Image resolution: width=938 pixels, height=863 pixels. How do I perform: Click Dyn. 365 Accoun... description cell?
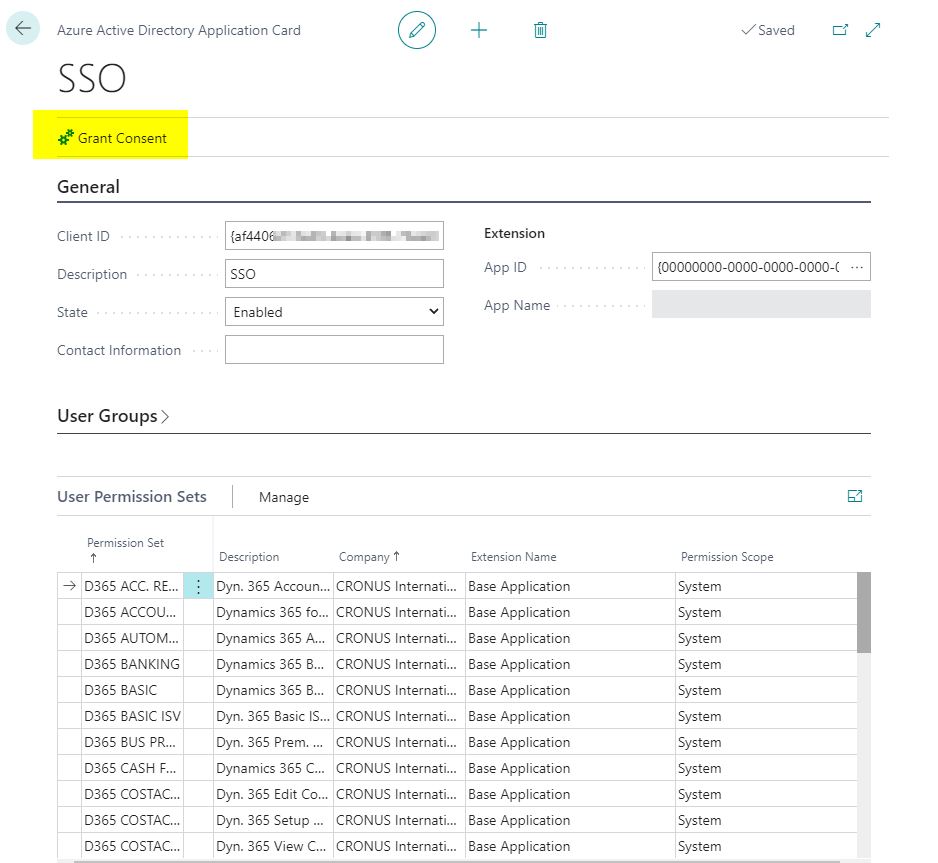coord(273,586)
